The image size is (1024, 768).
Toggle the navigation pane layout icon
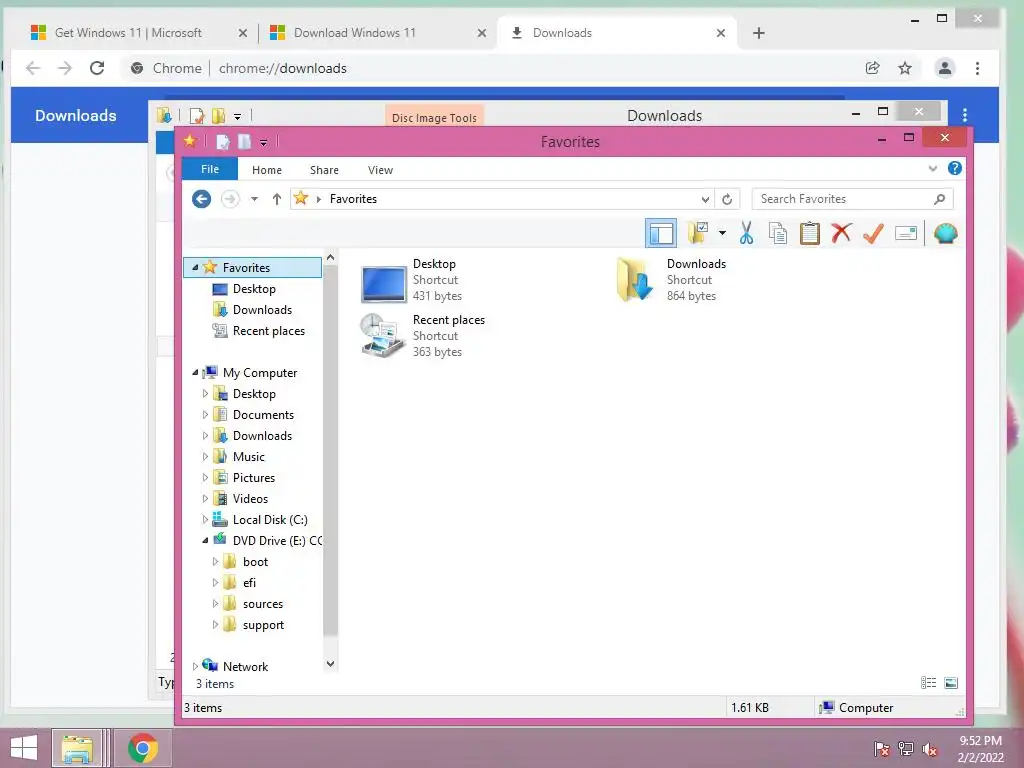point(661,233)
